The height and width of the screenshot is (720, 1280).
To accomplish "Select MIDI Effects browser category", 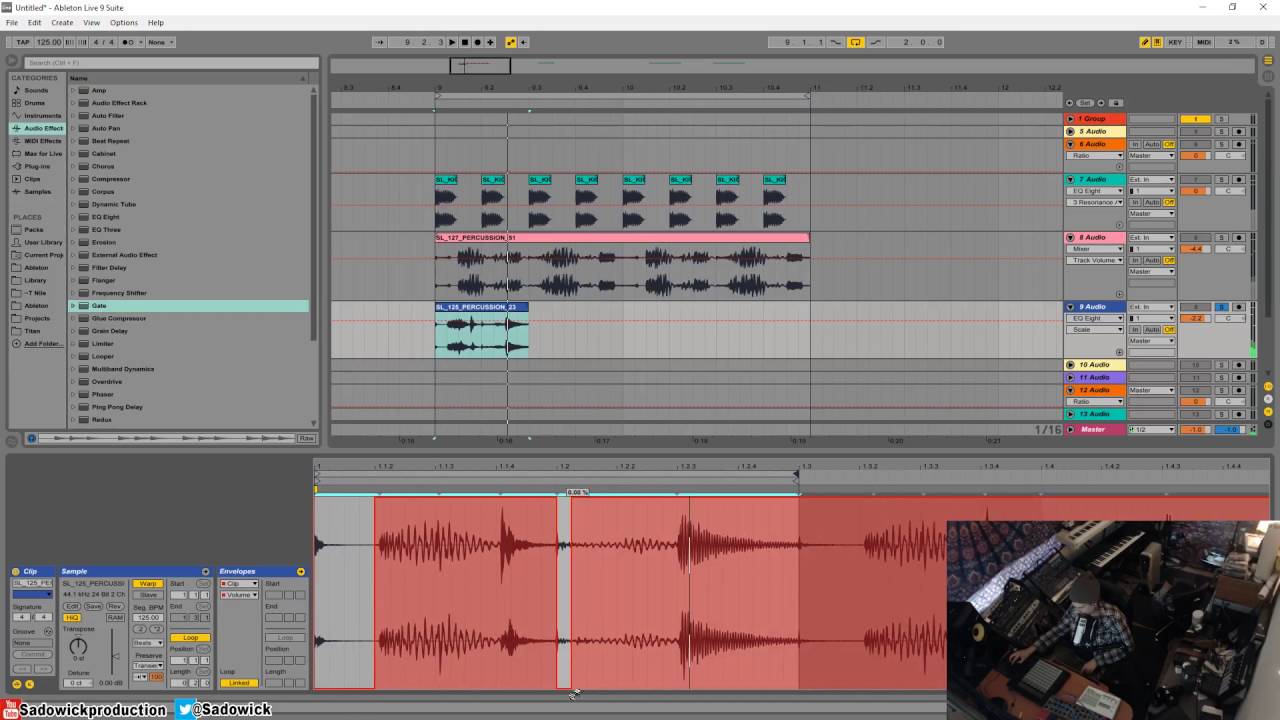I will point(42,141).
